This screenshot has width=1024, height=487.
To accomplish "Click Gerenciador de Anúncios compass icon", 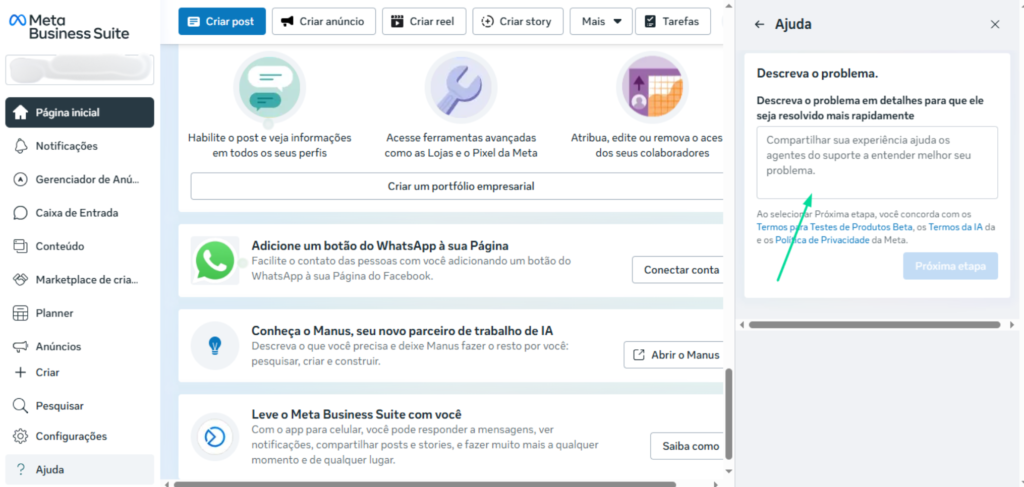I will tap(20, 180).
